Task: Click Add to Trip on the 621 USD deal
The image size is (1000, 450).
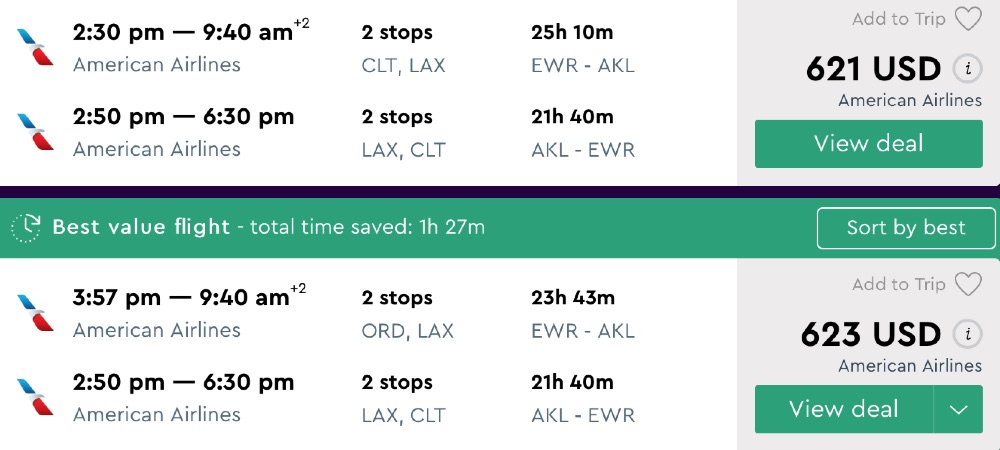Action: (x=898, y=19)
